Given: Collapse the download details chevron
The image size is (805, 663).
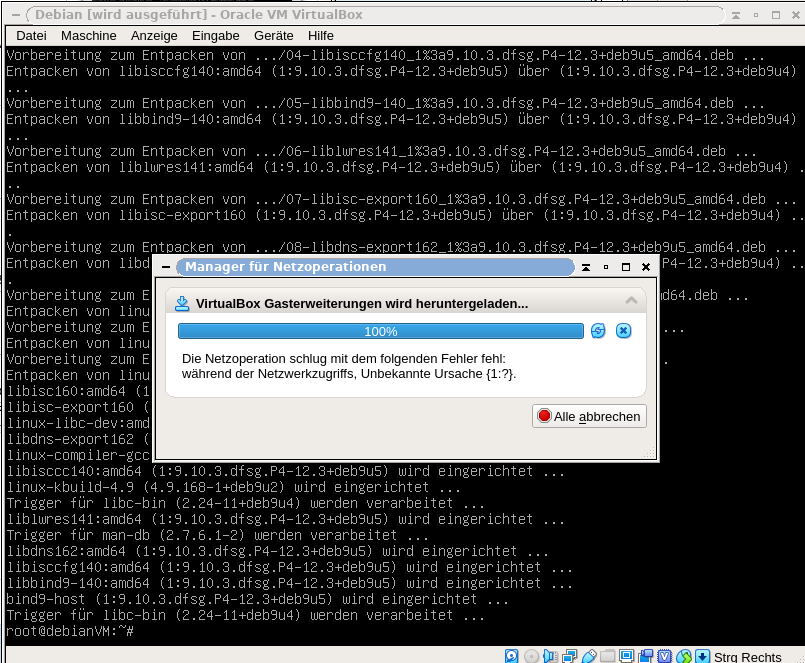Looking at the screenshot, I should point(631,301).
